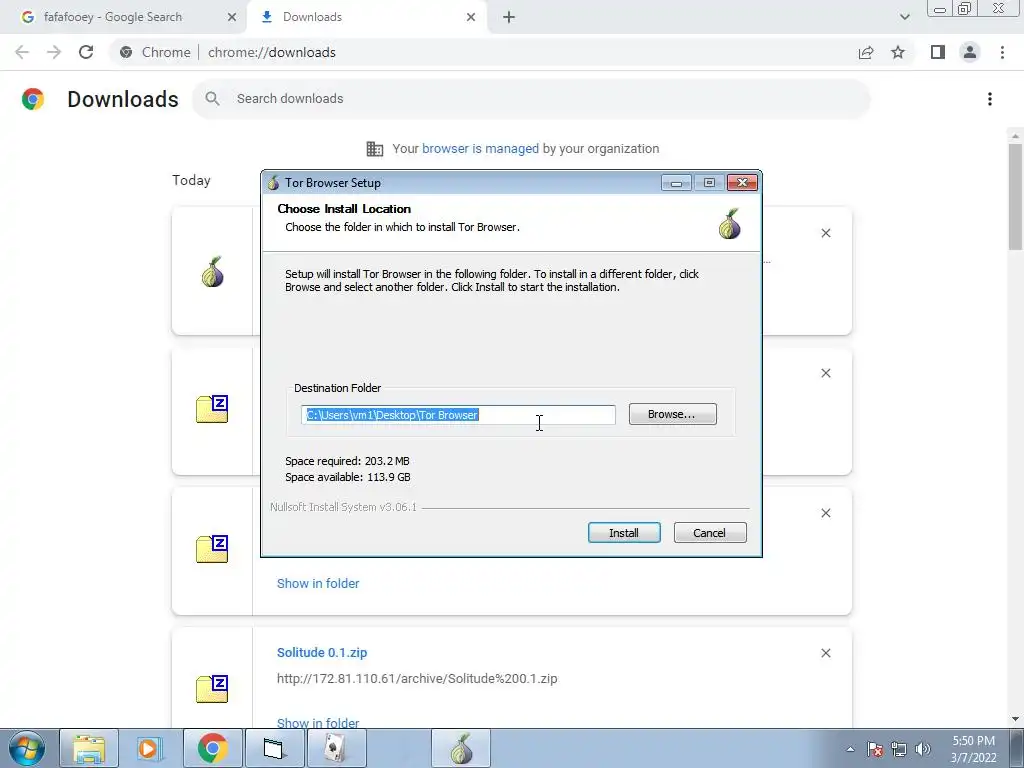Open Browse... for destination folder
Image resolution: width=1024 pixels, height=768 pixels.
point(672,414)
